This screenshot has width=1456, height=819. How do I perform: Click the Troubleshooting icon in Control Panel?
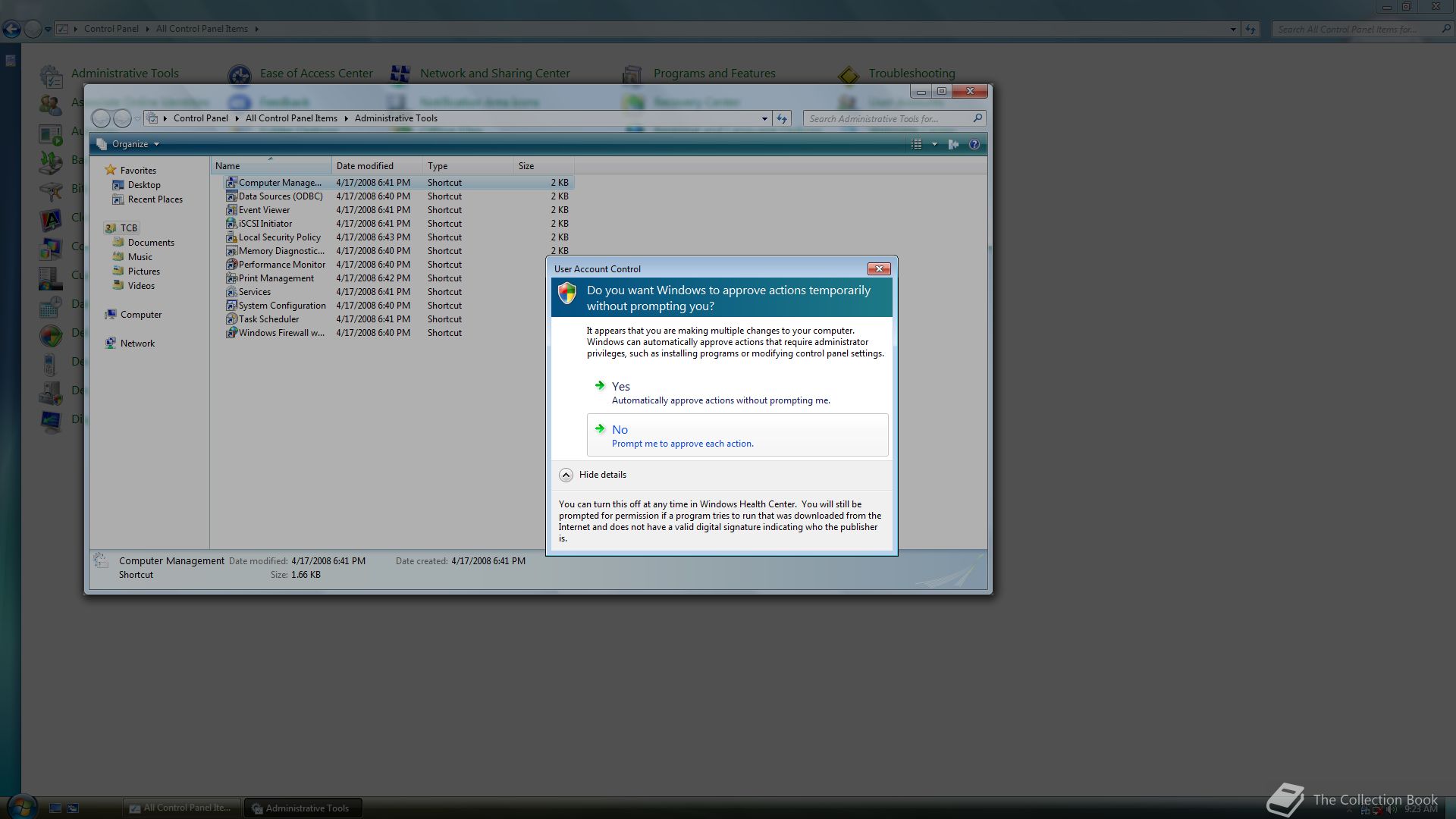[849, 75]
